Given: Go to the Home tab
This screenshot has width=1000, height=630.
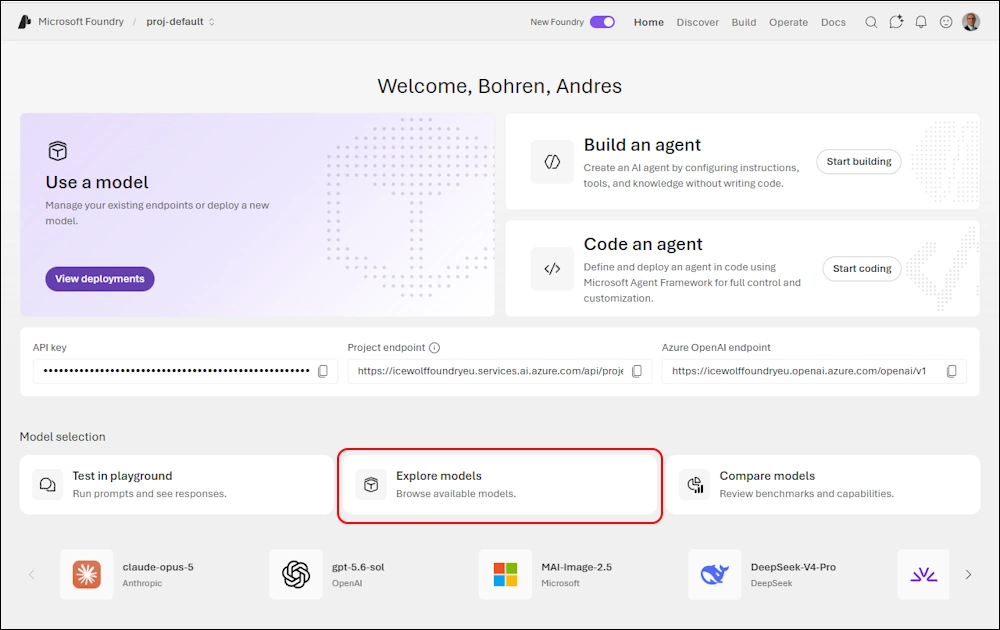Looking at the screenshot, I should (649, 22).
